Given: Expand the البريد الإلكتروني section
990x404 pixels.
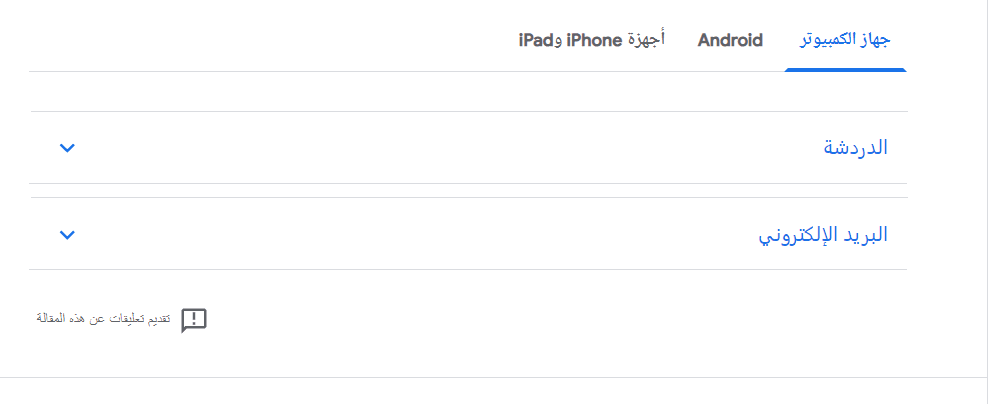Looking at the screenshot, I should tap(468, 235).
